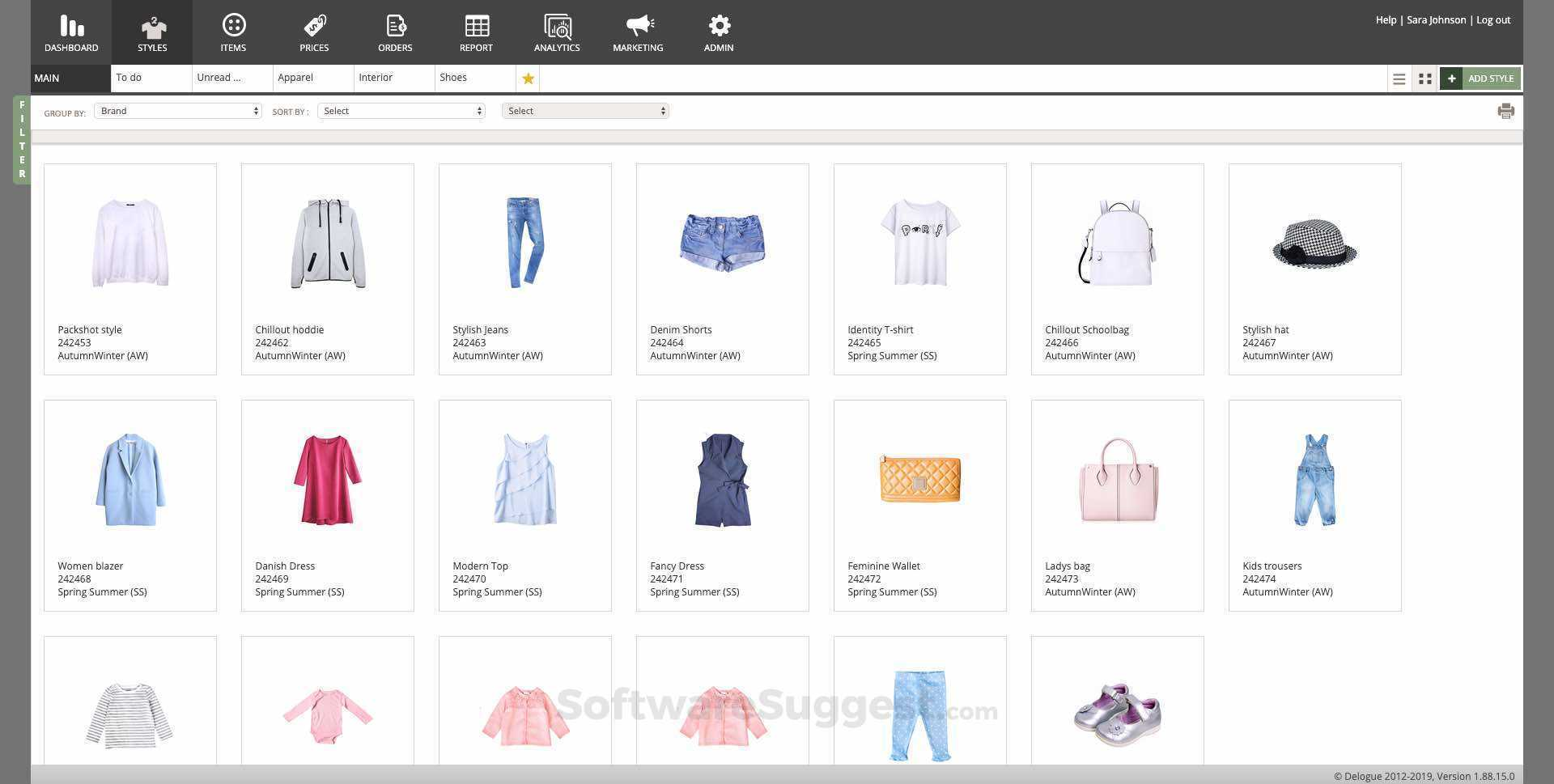The height and width of the screenshot is (784, 1554).
Task: Click style number 242473
Action: (x=1062, y=579)
